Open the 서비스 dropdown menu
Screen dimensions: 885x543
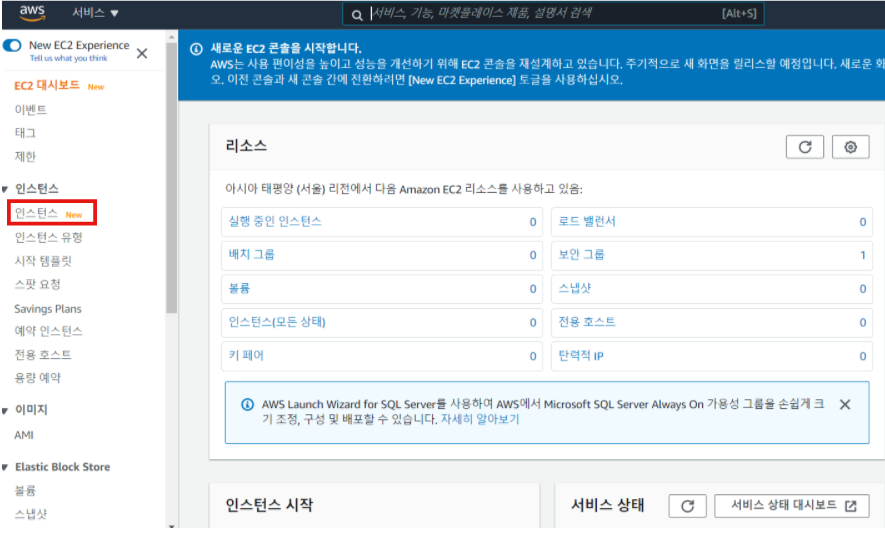[x=95, y=13]
